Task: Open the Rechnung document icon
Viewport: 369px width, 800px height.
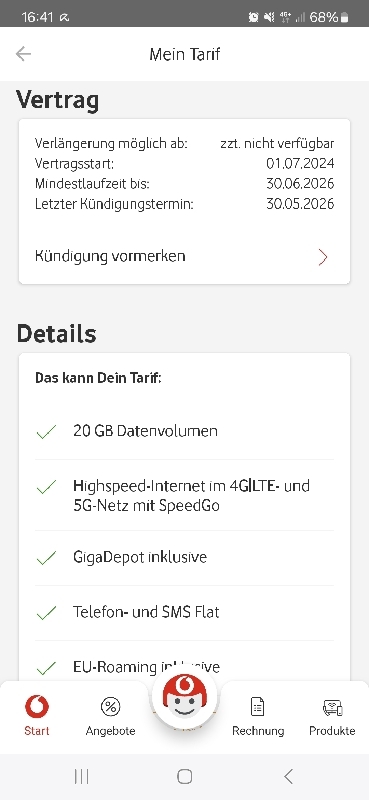Action: pyautogui.click(x=258, y=707)
